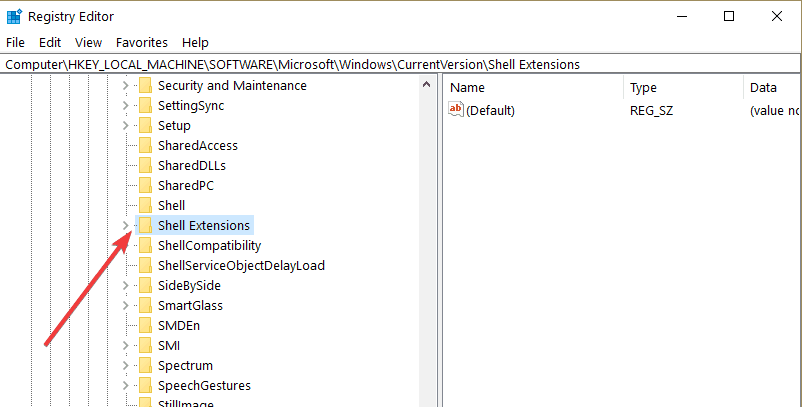Click the Shell folder icon
The height and width of the screenshot is (407, 802).
pos(145,206)
